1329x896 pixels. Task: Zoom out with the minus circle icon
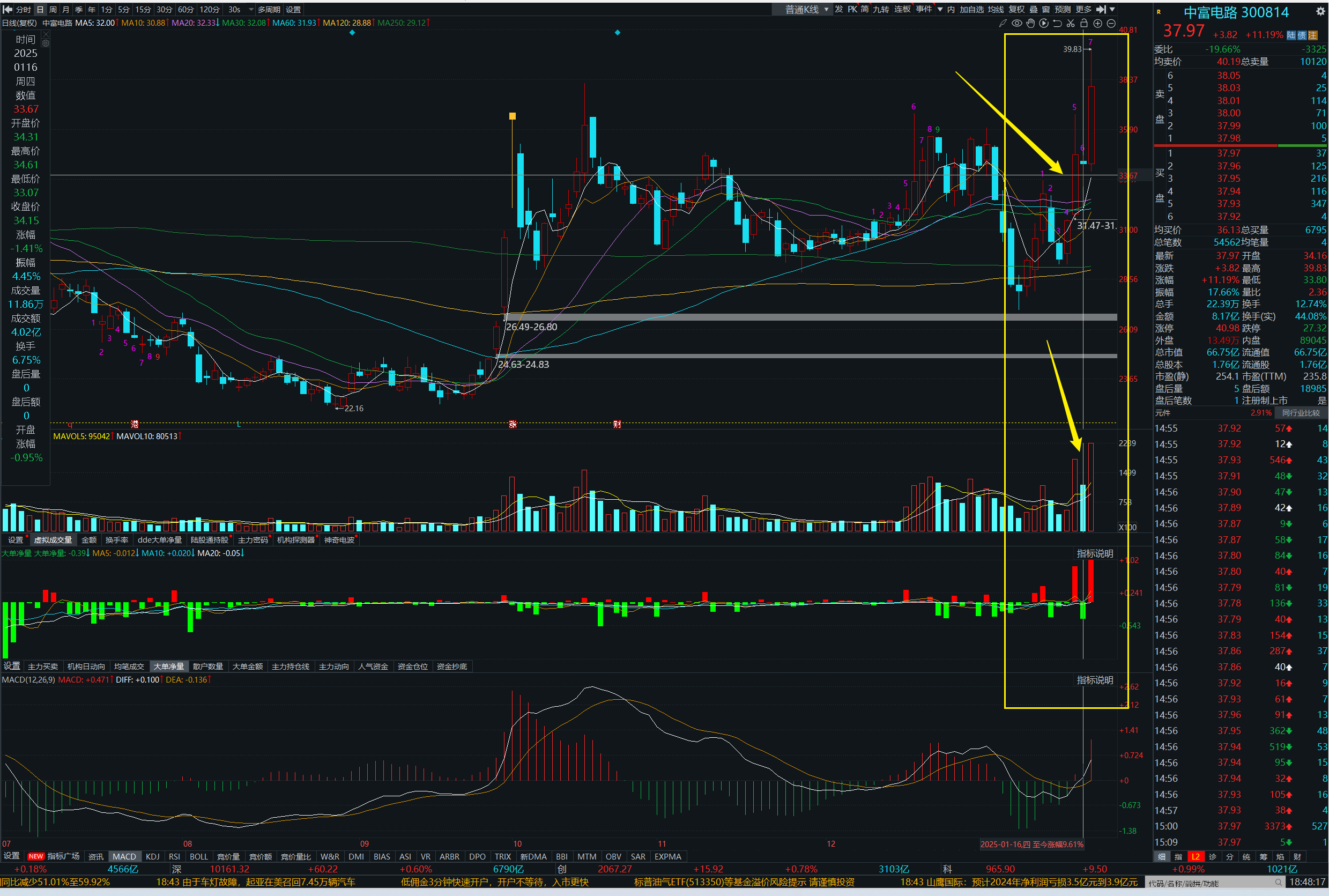[1111, 24]
